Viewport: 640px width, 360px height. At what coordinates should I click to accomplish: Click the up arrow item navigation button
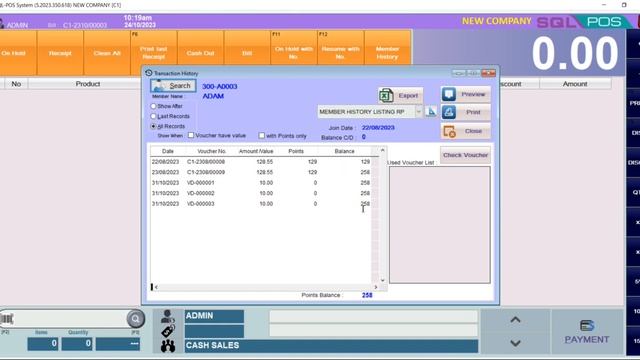(515, 320)
